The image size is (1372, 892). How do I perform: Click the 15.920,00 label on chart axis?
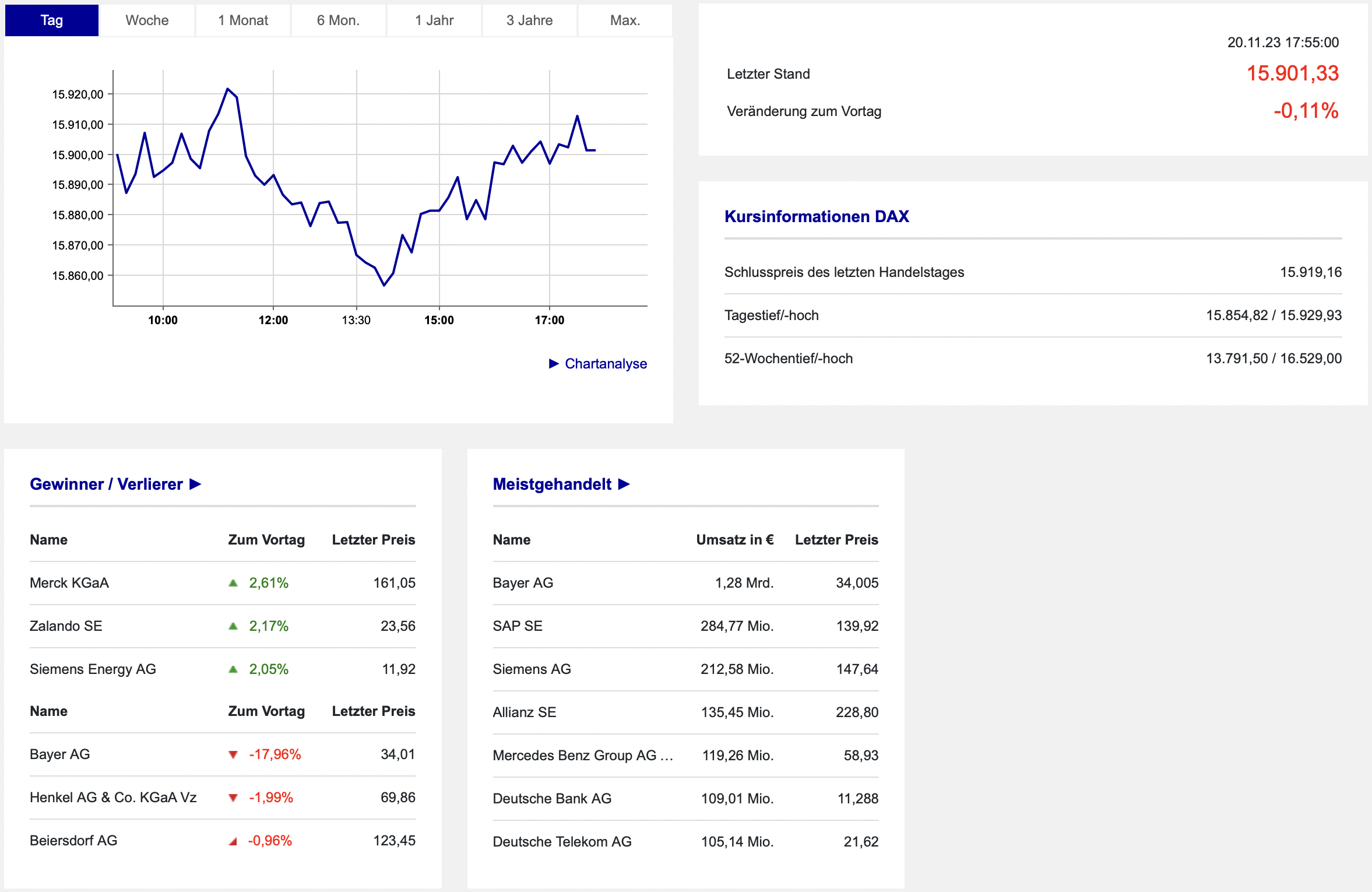coord(78,94)
